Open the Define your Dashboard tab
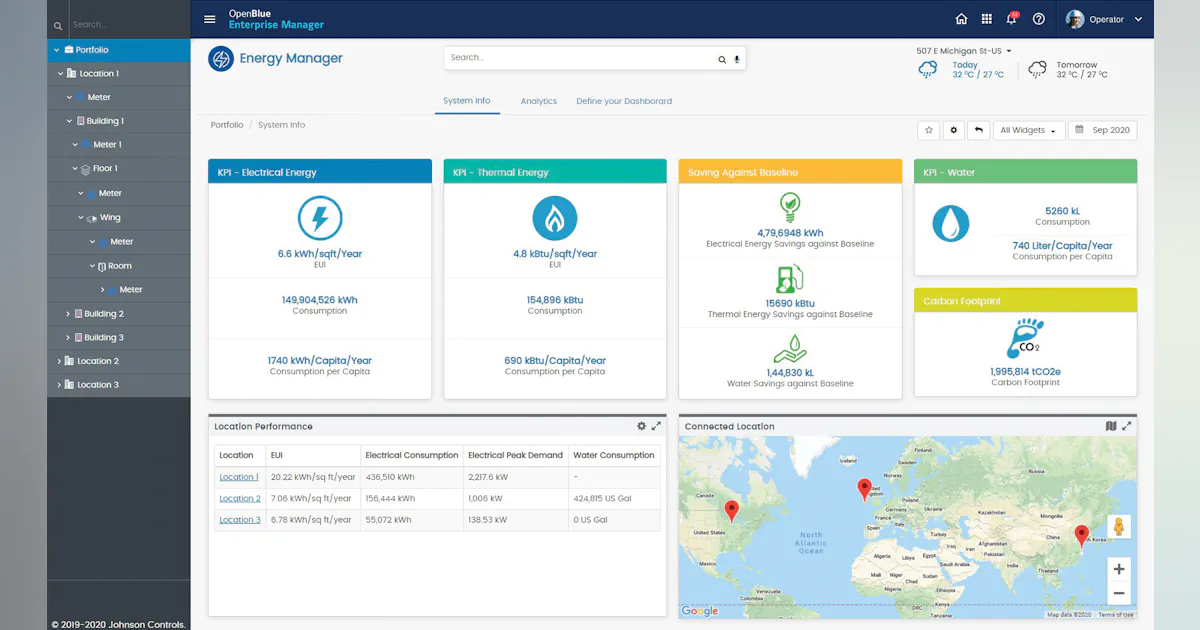 [624, 101]
